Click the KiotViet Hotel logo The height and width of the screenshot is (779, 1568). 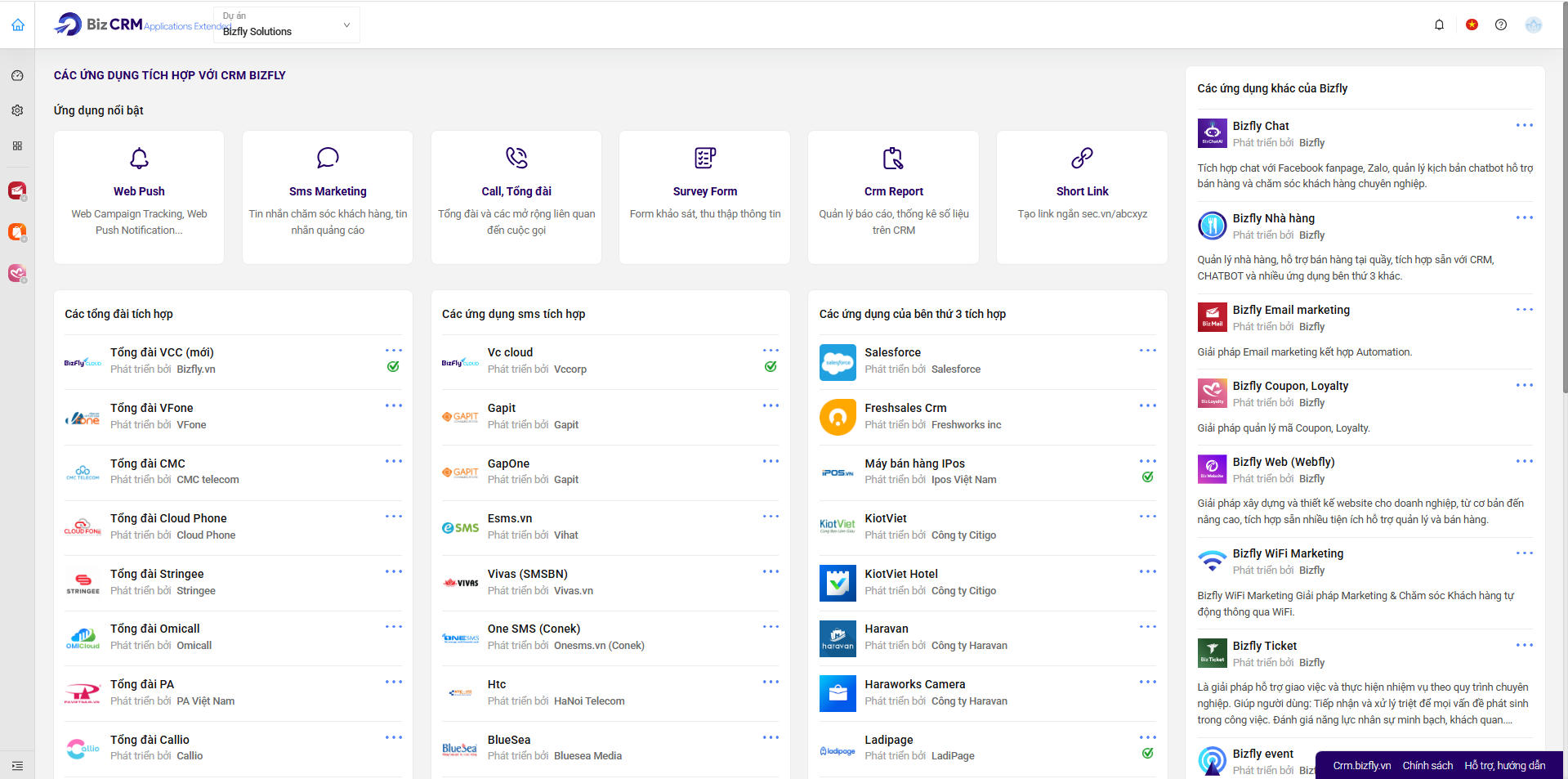point(838,584)
